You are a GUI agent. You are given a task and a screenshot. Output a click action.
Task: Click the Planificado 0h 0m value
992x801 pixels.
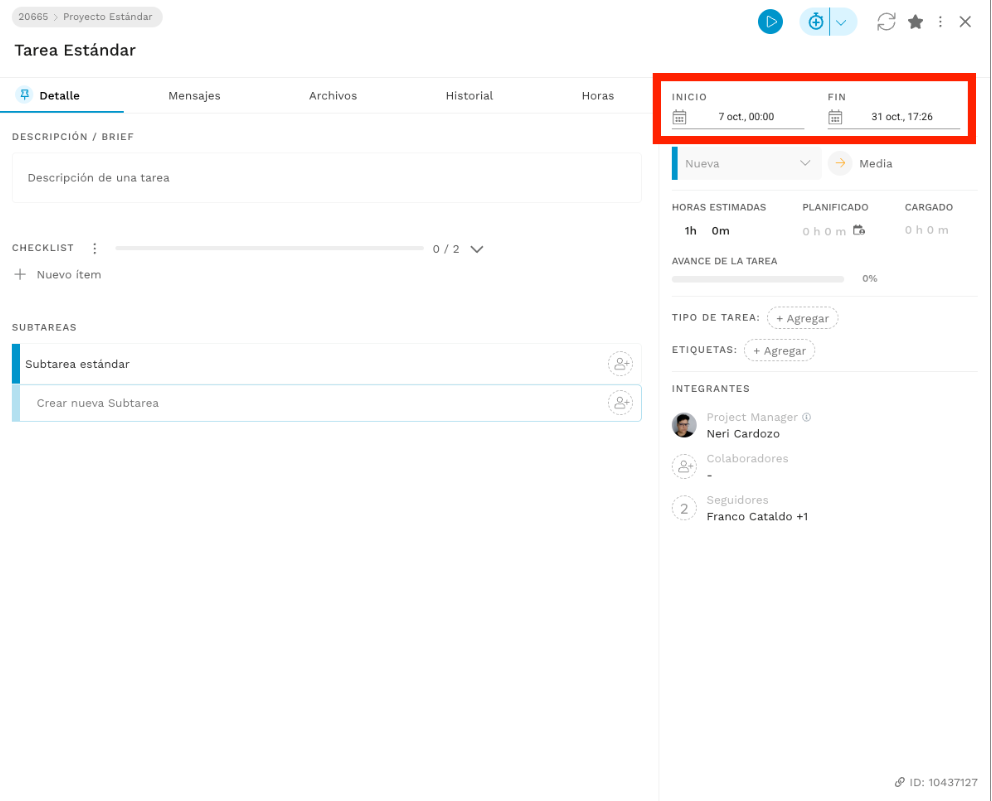click(824, 232)
